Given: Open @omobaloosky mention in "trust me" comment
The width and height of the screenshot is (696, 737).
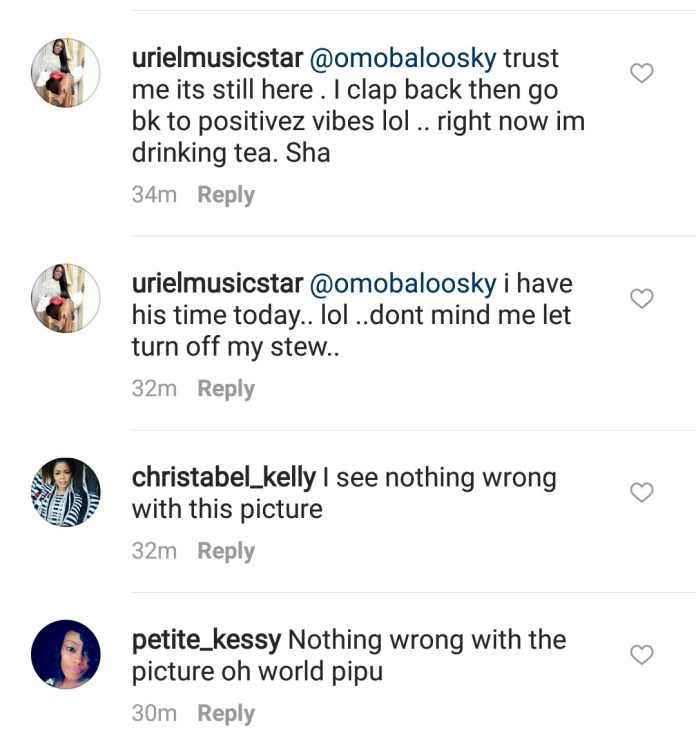Looking at the screenshot, I should pos(404,58).
